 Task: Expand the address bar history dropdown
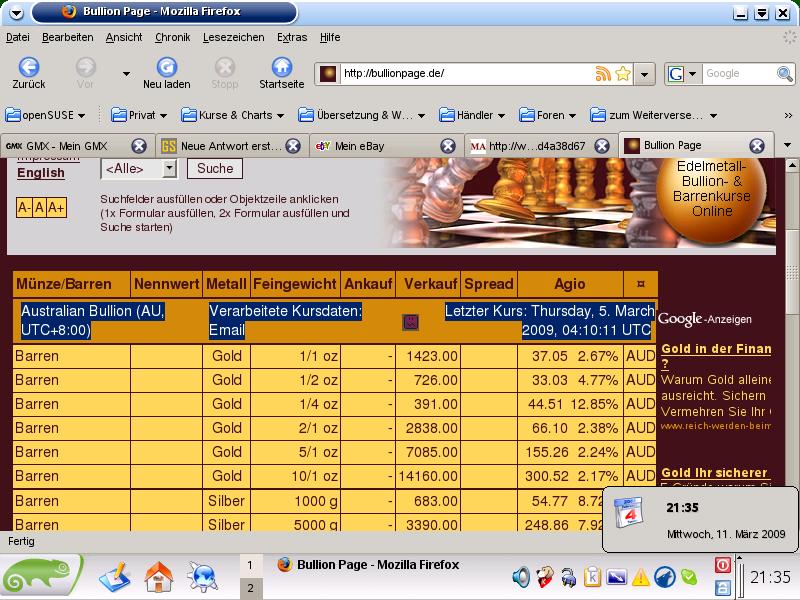645,74
